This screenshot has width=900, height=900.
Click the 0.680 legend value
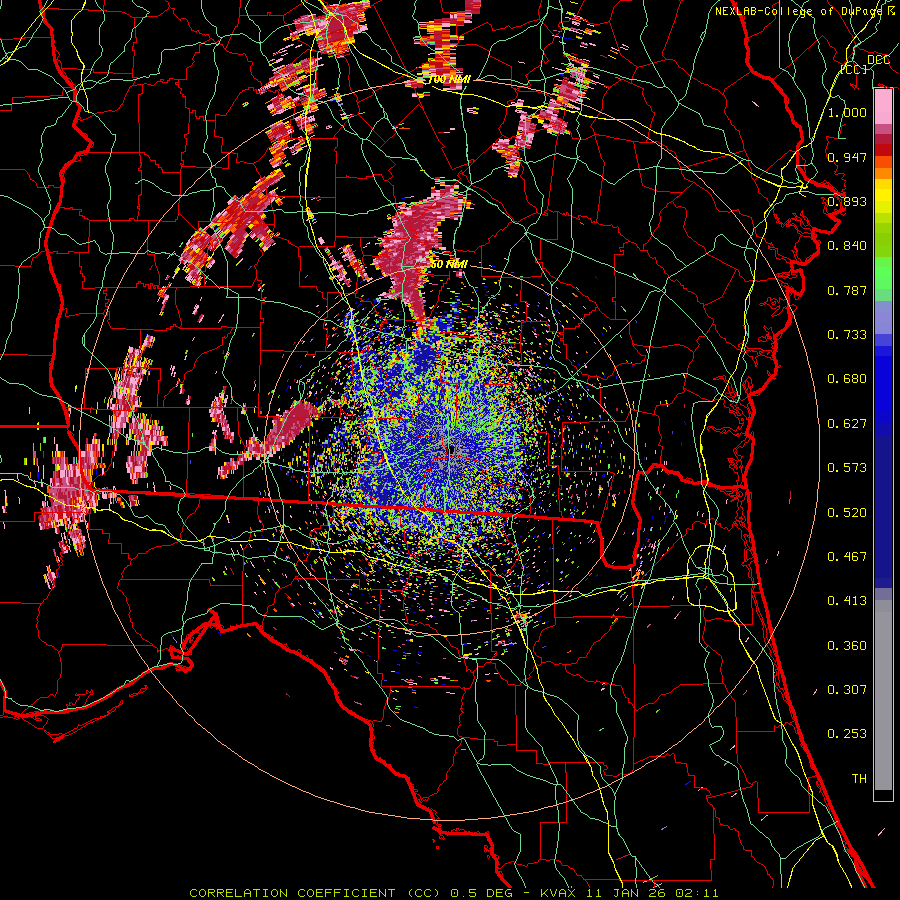coord(847,379)
